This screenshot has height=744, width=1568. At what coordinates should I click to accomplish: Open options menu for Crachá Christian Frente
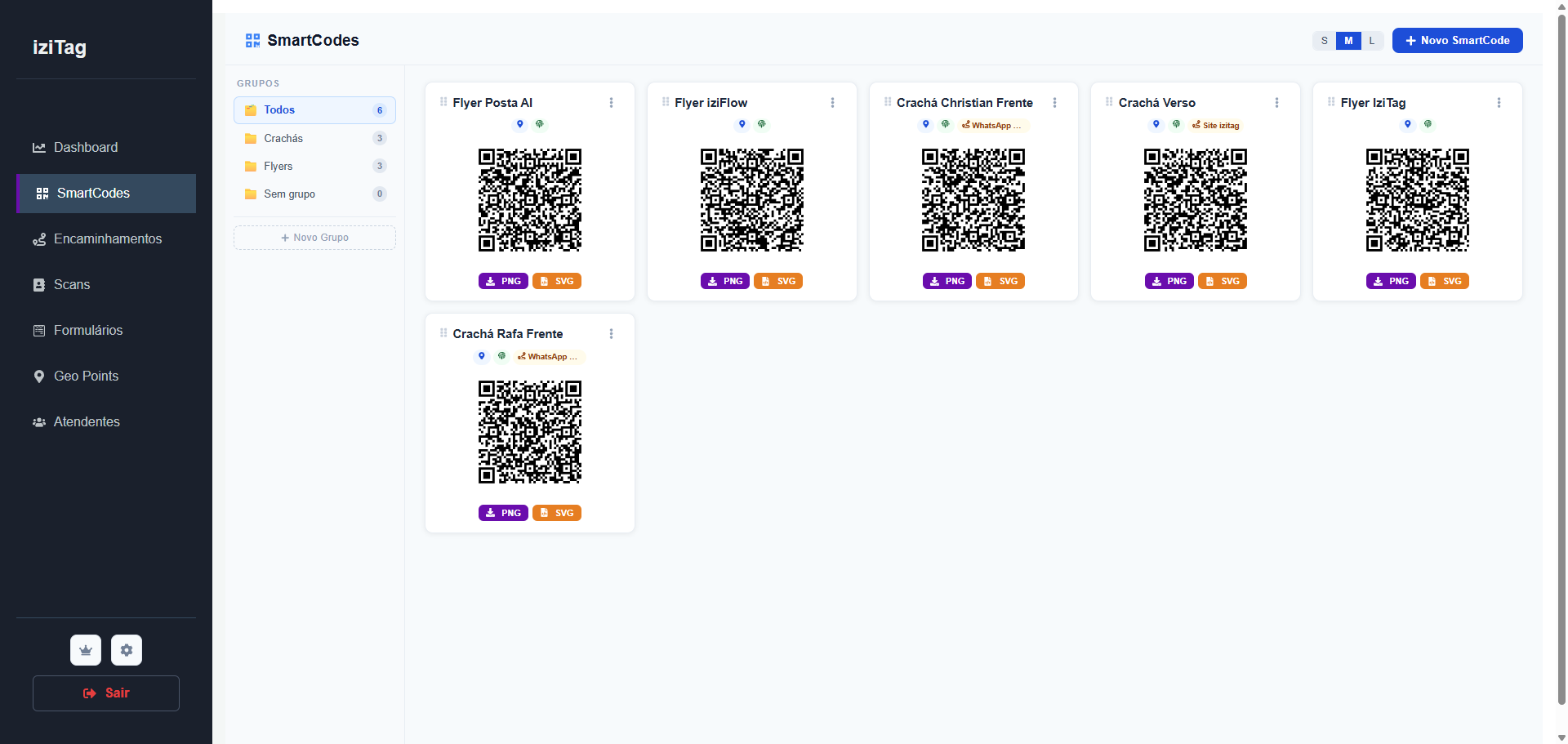tap(1055, 103)
